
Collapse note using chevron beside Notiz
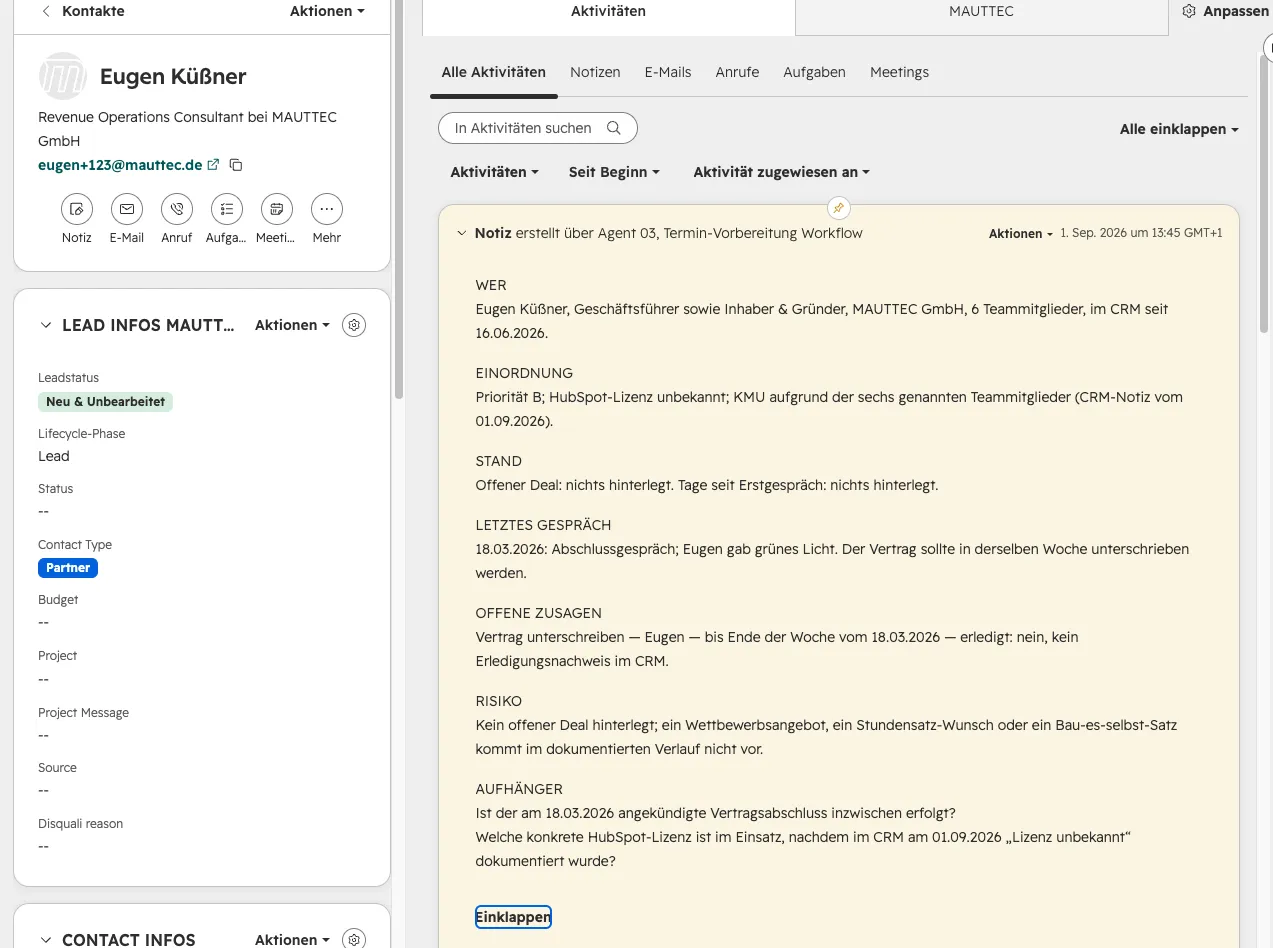(461, 233)
